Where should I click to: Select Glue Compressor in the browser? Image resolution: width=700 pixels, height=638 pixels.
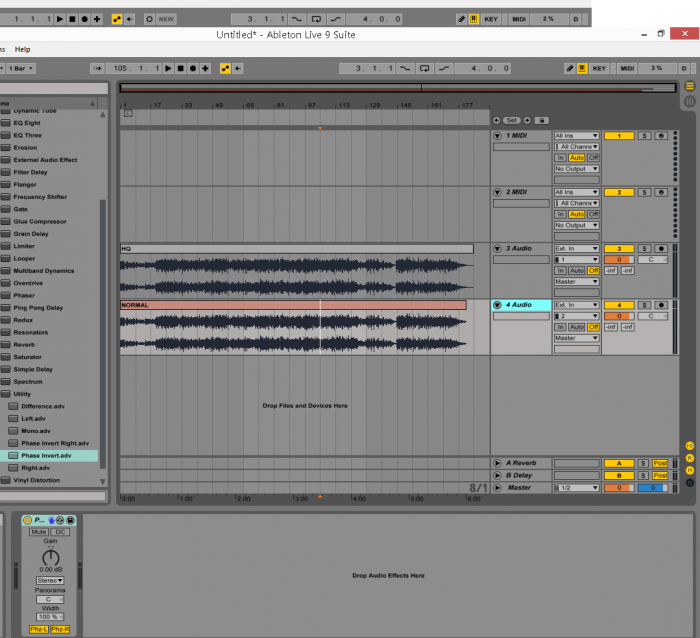pyautogui.click(x=40, y=221)
